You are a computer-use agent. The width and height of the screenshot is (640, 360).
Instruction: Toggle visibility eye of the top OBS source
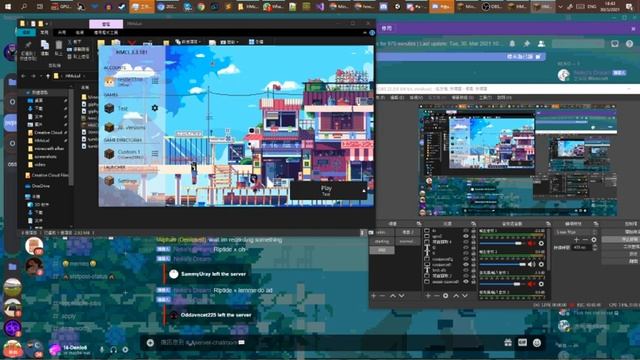point(466,231)
